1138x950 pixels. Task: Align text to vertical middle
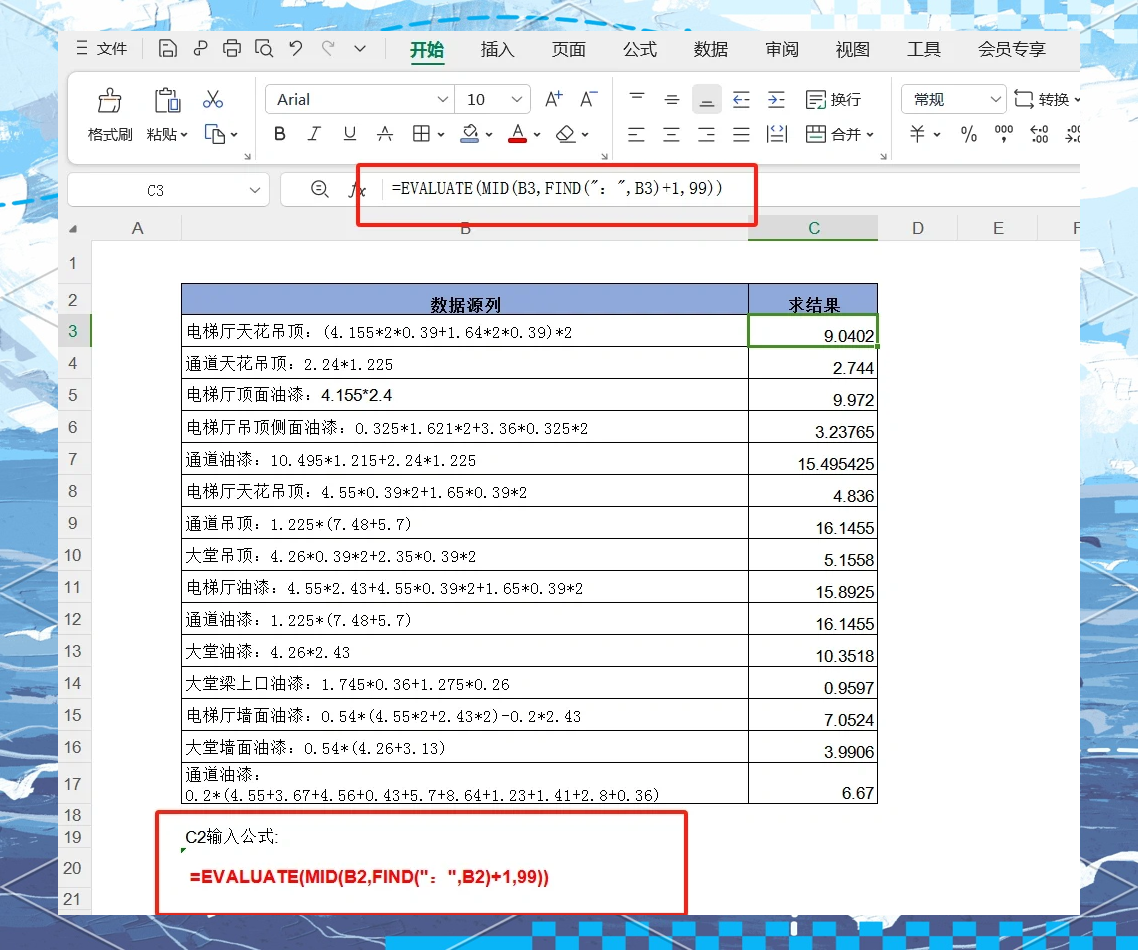[x=671, y=99]
